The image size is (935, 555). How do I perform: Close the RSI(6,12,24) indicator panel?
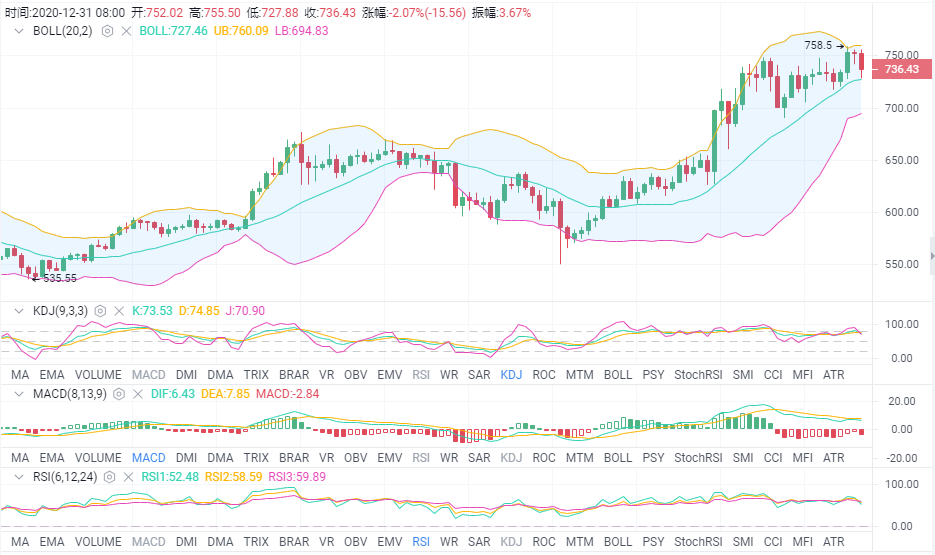128,476
